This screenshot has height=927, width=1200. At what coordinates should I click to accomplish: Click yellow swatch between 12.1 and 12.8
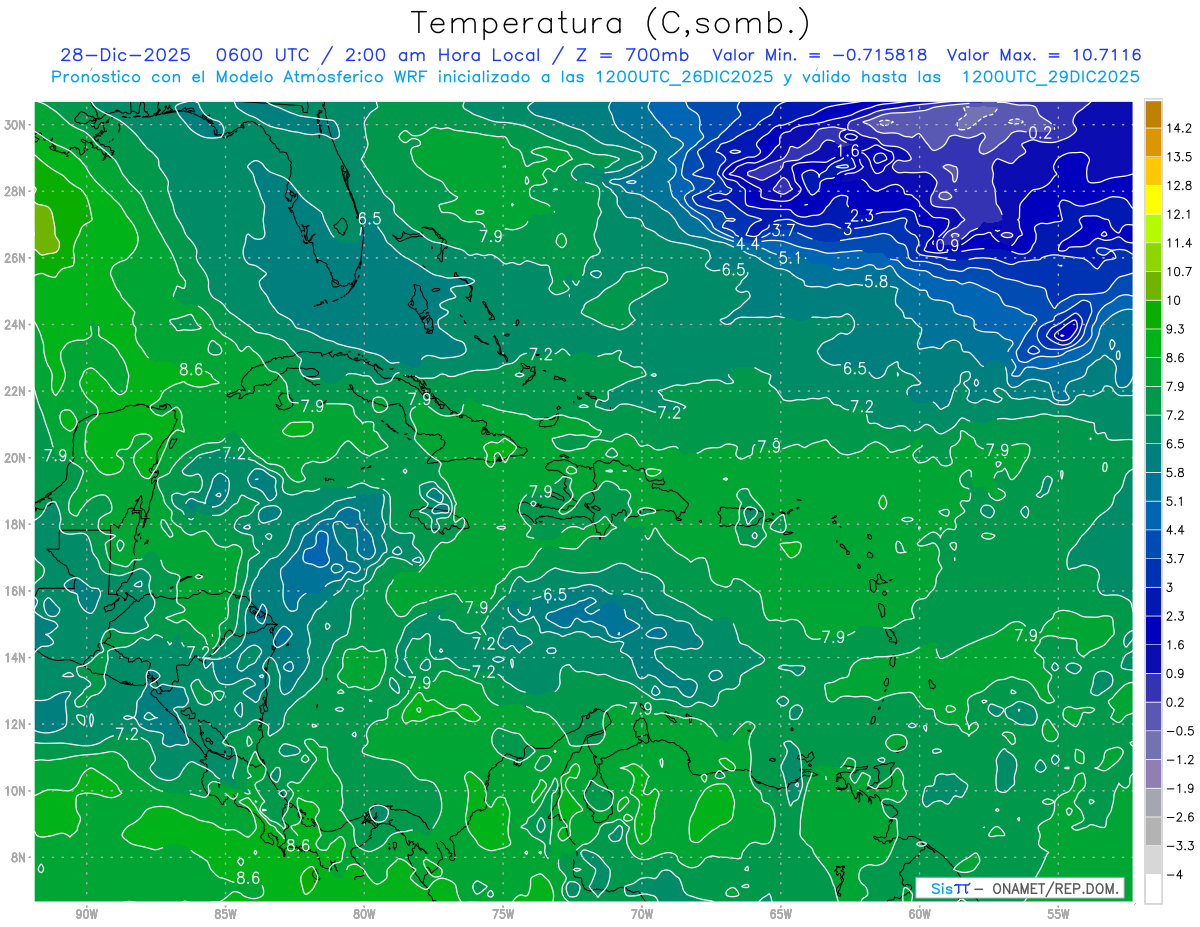pos(1153,201)
